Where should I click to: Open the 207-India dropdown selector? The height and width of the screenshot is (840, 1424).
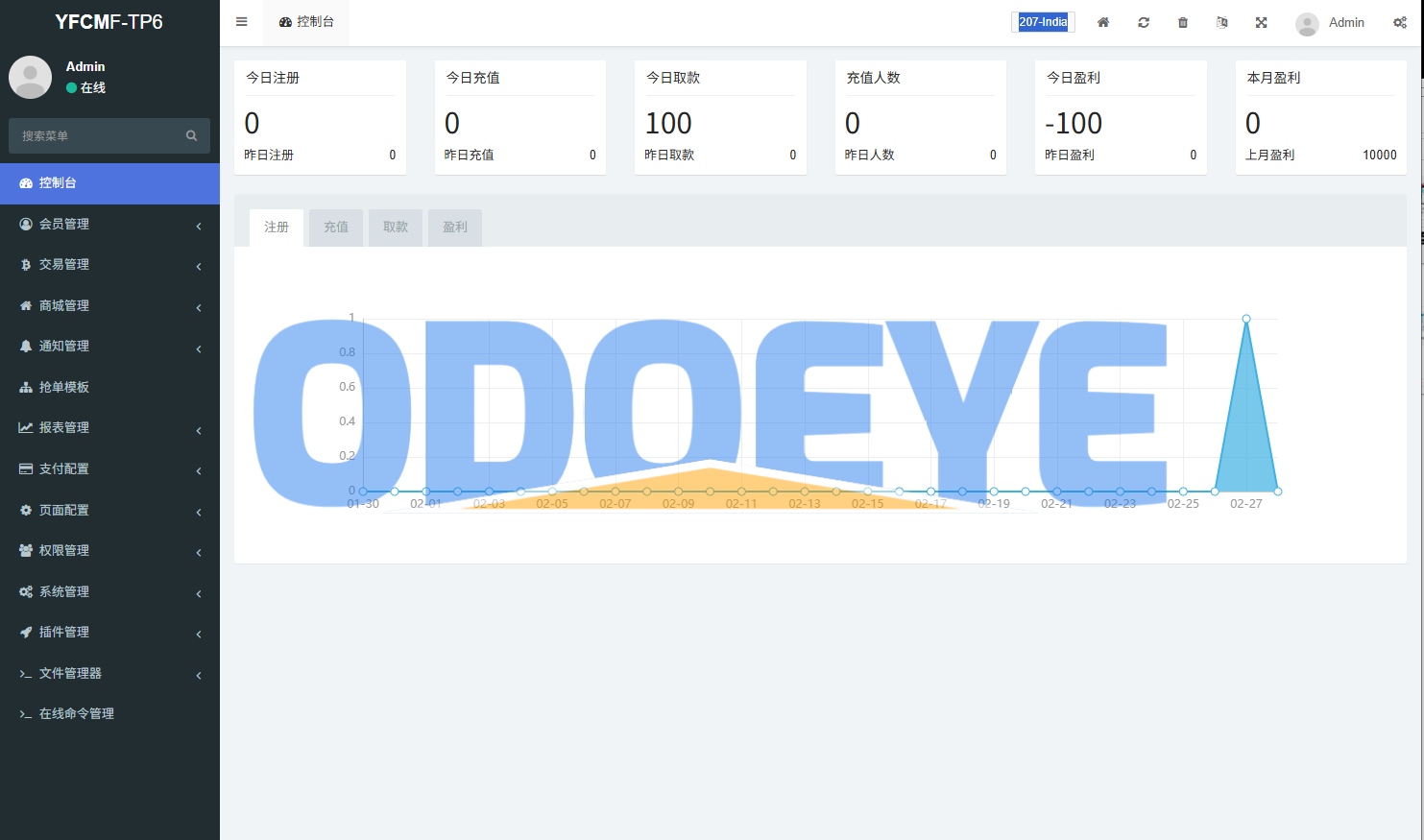pos(1043,22)
